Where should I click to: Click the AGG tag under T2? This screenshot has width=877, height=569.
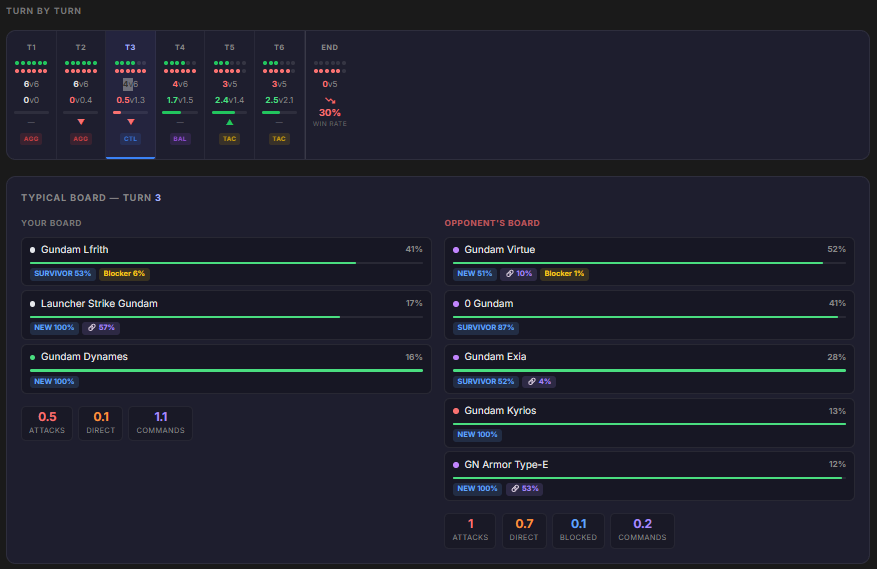click(81, 139)
